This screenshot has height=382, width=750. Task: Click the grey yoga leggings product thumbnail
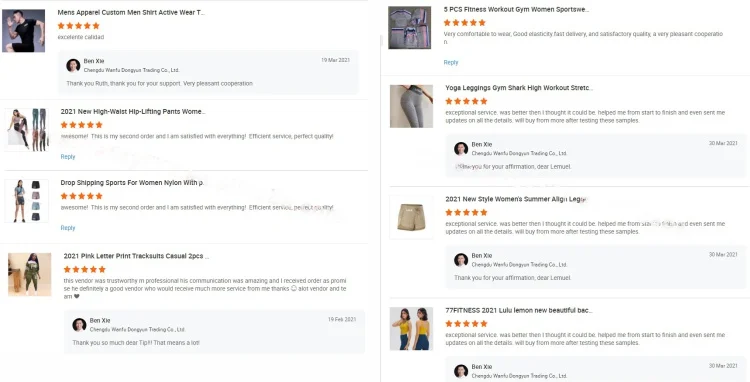click(411, 106)
